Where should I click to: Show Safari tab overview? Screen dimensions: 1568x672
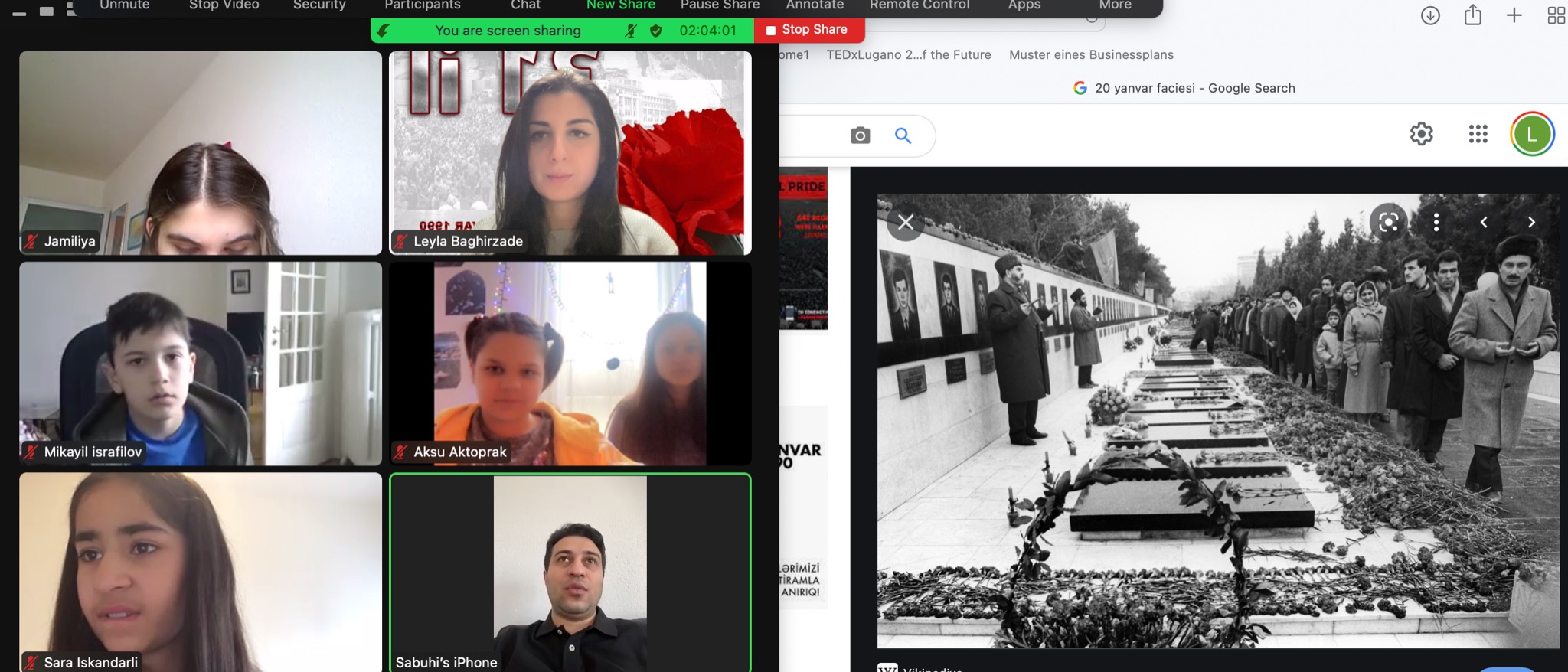pos(1557,15)
